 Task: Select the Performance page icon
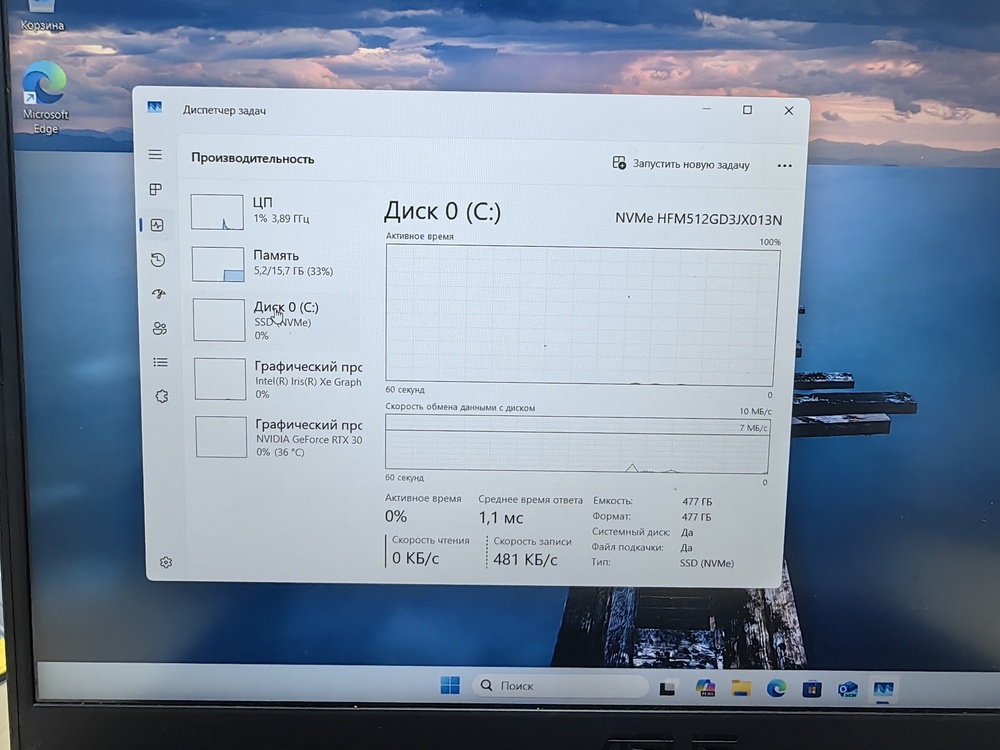click(156, 225)
